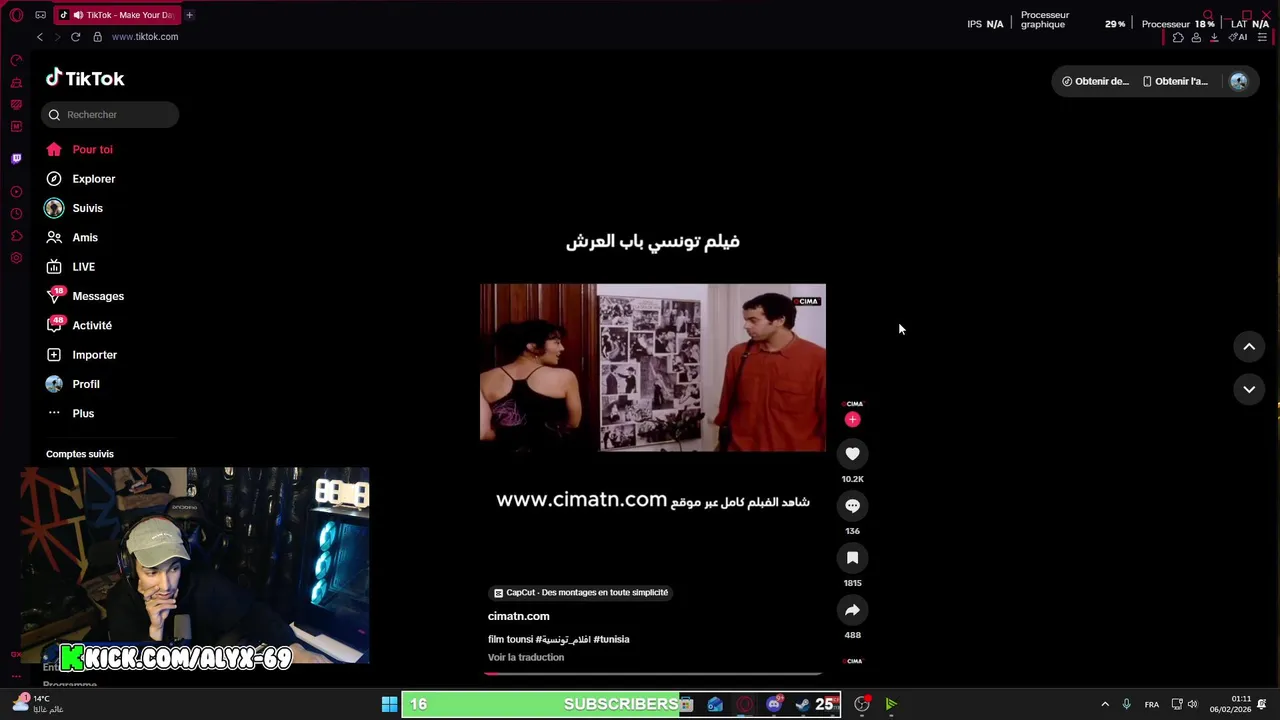Share the video with arrow icon
Image resolution: width=1280 pixels, height=720 pixels.
pos(852,610)
